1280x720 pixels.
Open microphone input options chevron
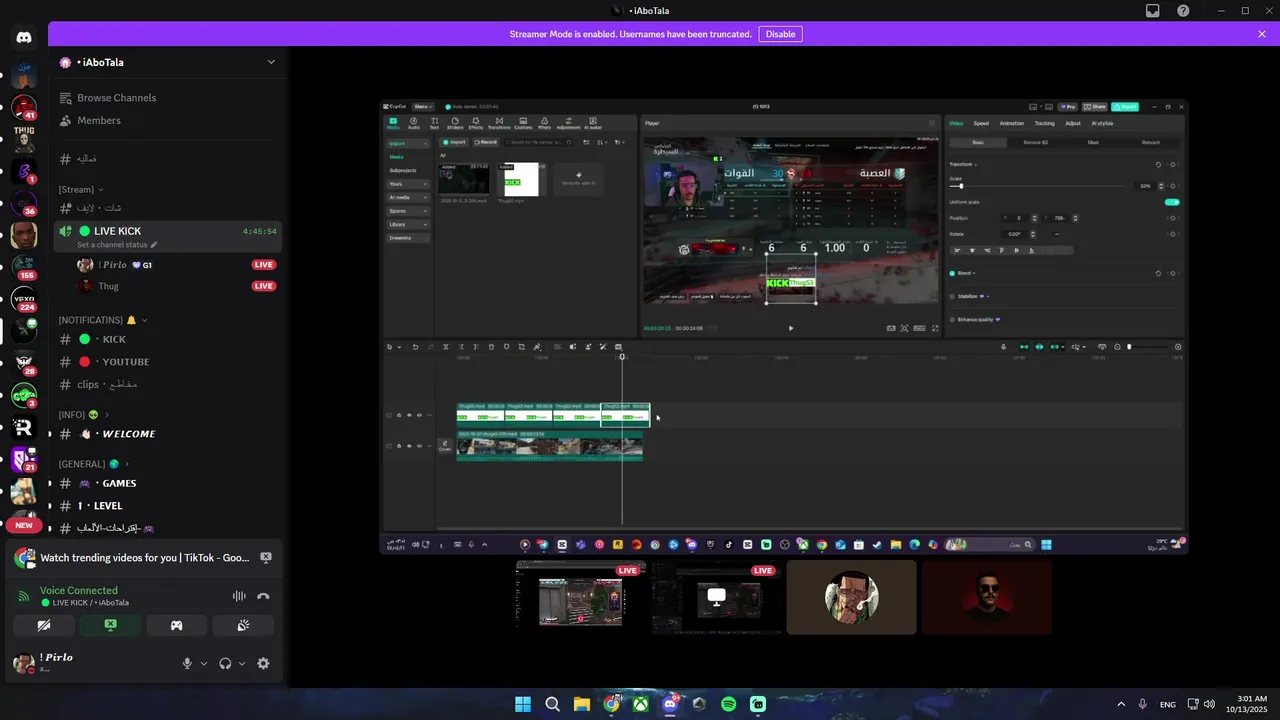point(204,663)
